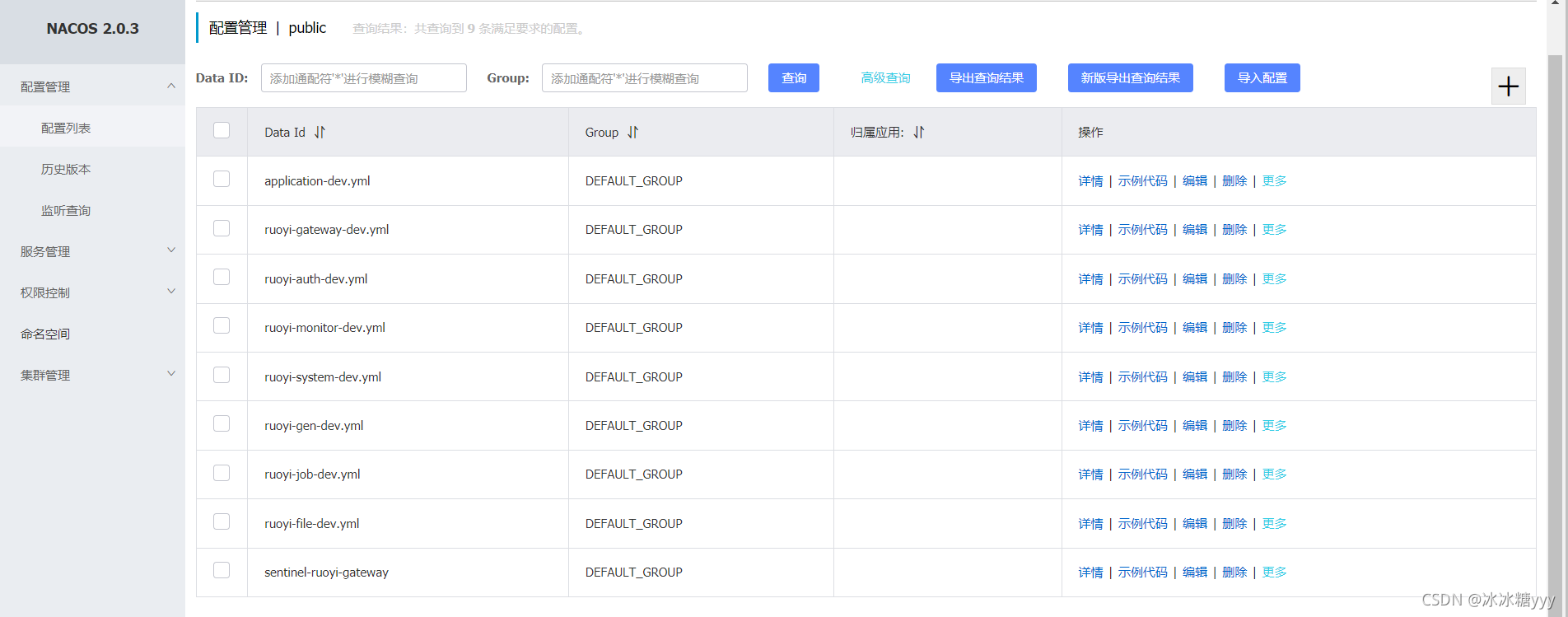Select the 集群管理 menu label
Viewport: 1568px width, 617px height.
[45, 375]
